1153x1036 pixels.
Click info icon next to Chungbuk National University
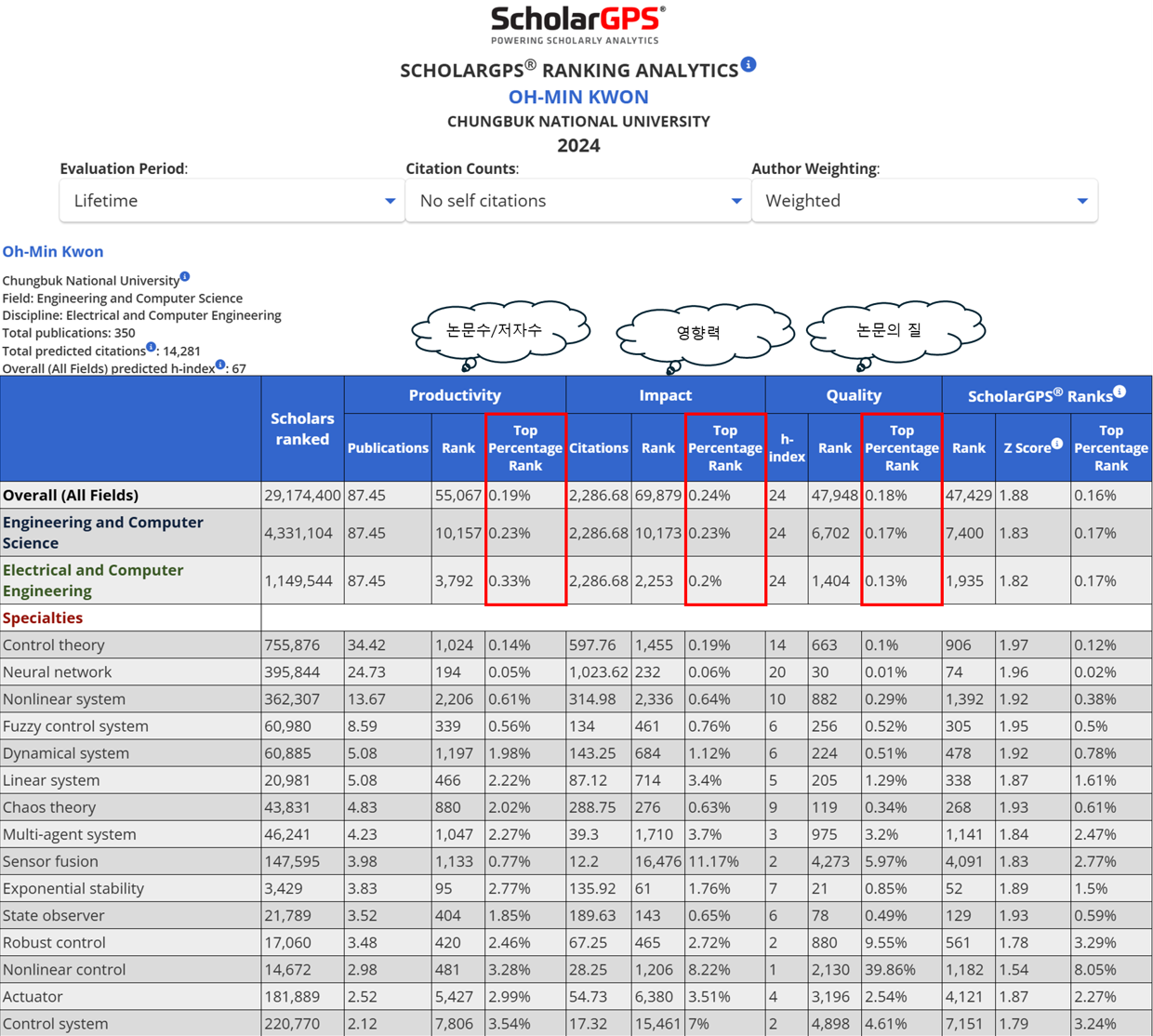coord(185,276)
